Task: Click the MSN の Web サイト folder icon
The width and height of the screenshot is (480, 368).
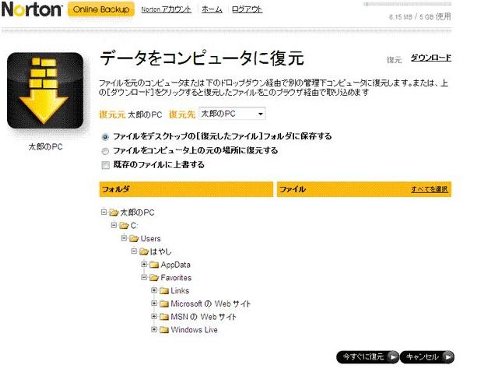Action: [x=164, y=317]
